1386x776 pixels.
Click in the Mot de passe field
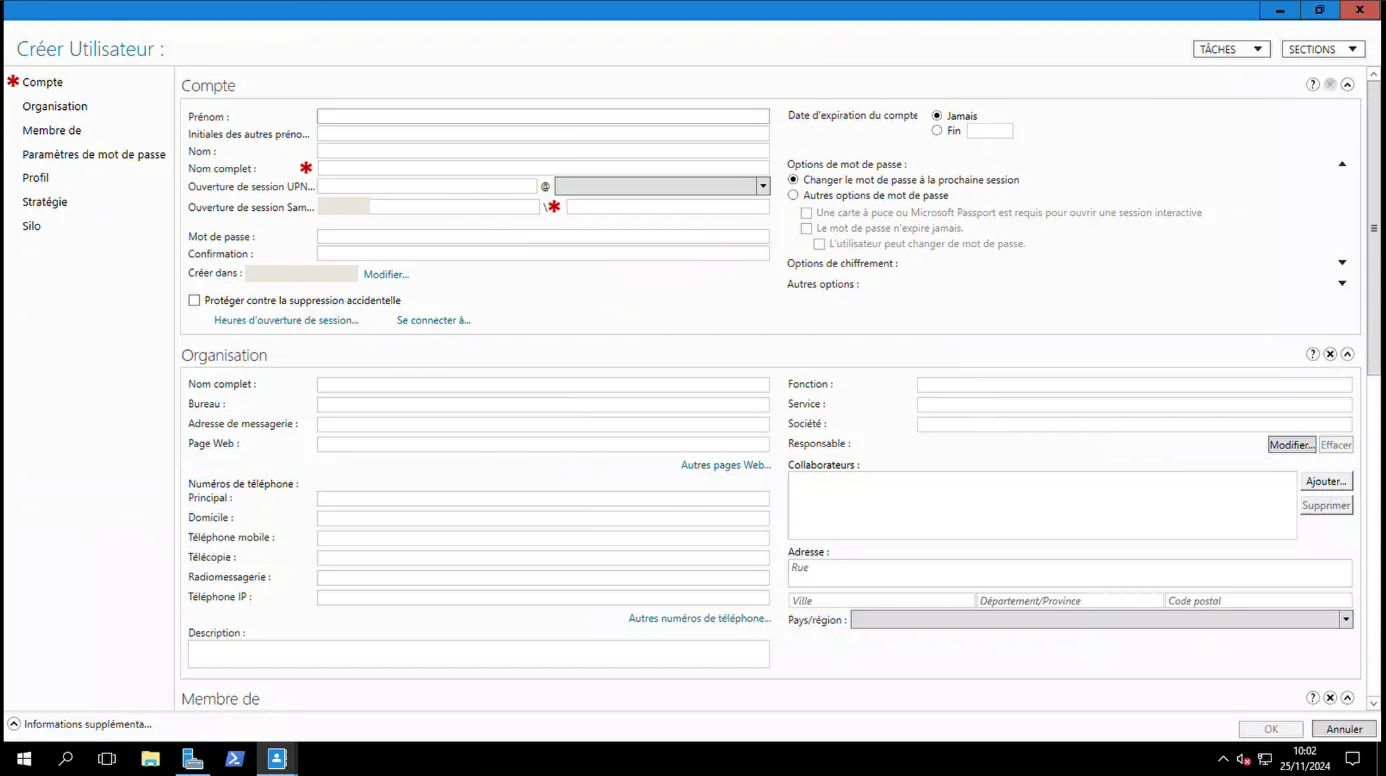pyautogui.click(x=543, y=237)
